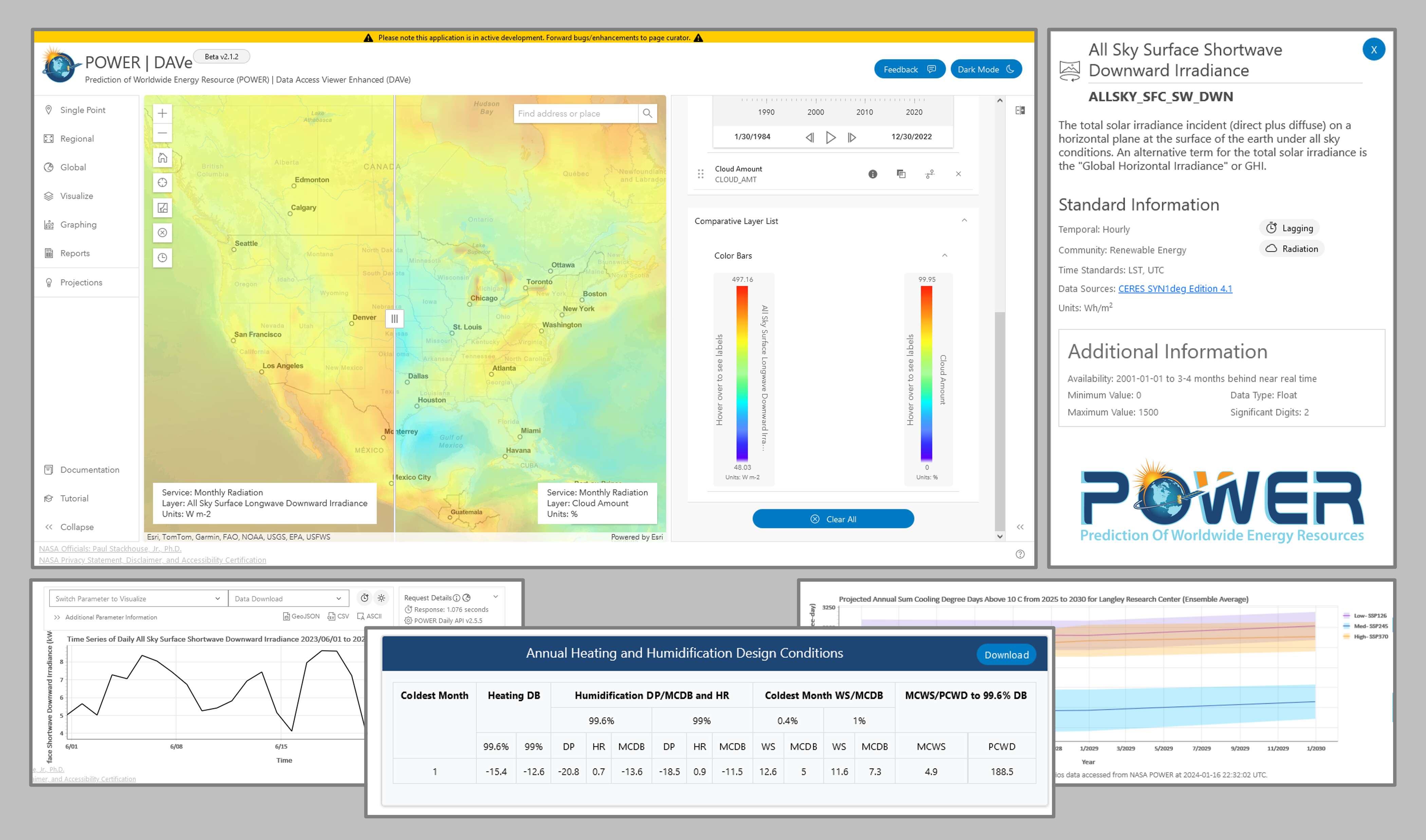Screen dimensions: 1426x840
Task: Open CERES SYN1deg Edition 4.1 link
Action: coord(1175,289)
